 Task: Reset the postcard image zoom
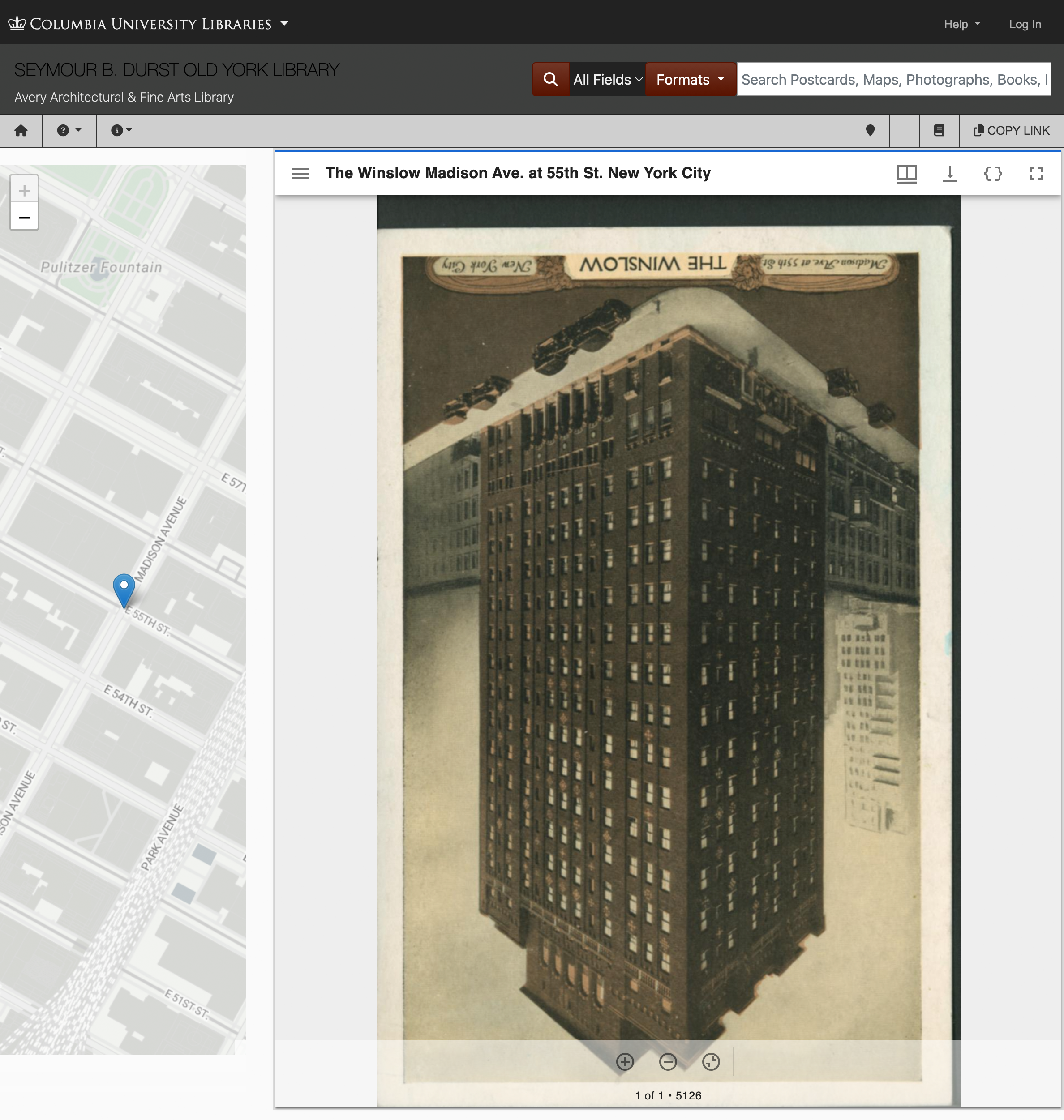click(x=711, y=1062)
